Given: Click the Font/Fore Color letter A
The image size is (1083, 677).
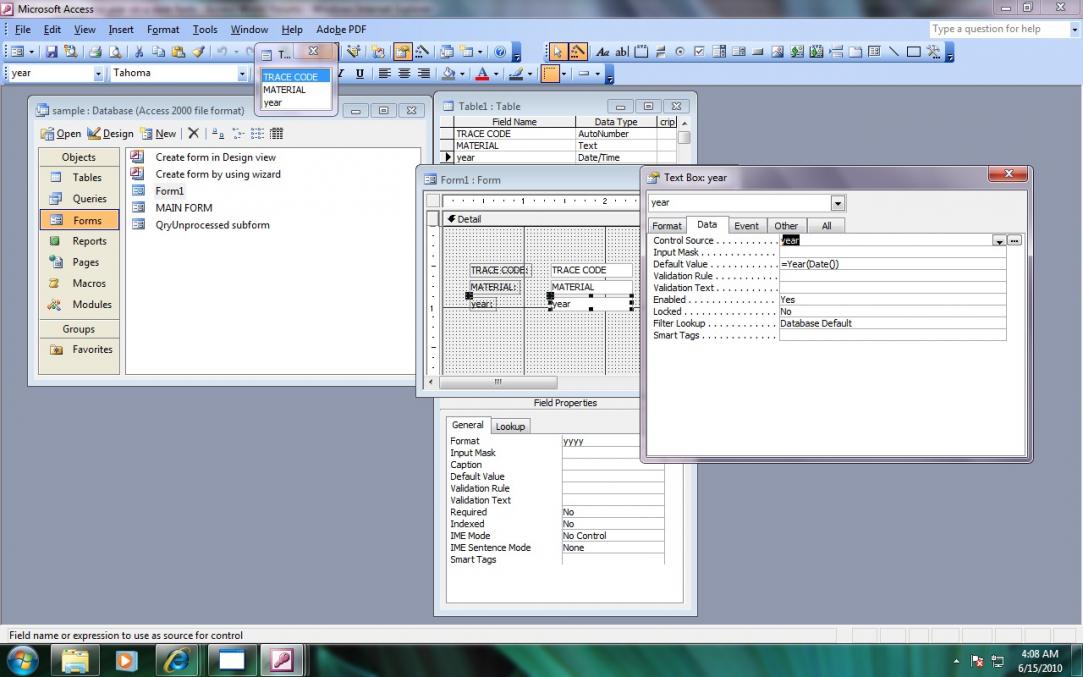Looking at the screenshot, I should 481,73.
